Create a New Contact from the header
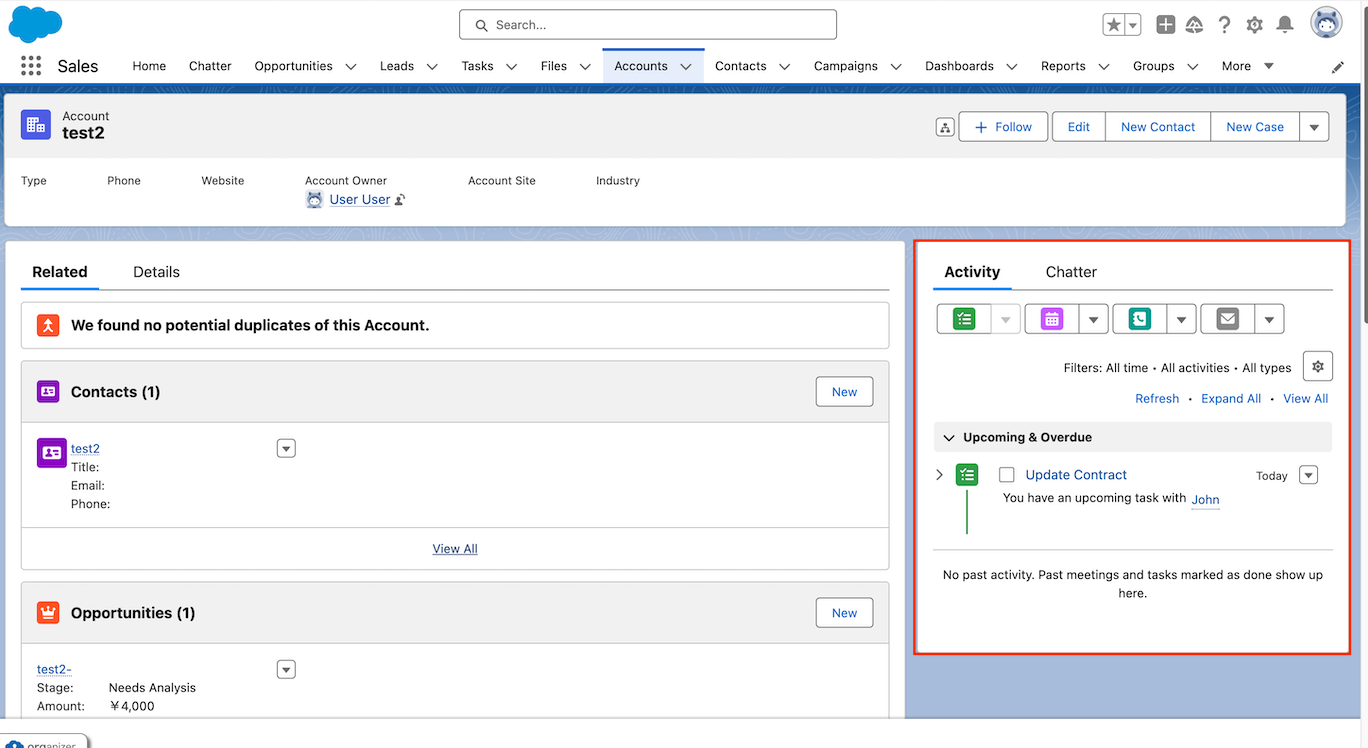This screenshot has height=748, width=1368. click(x=1158, y=127)
